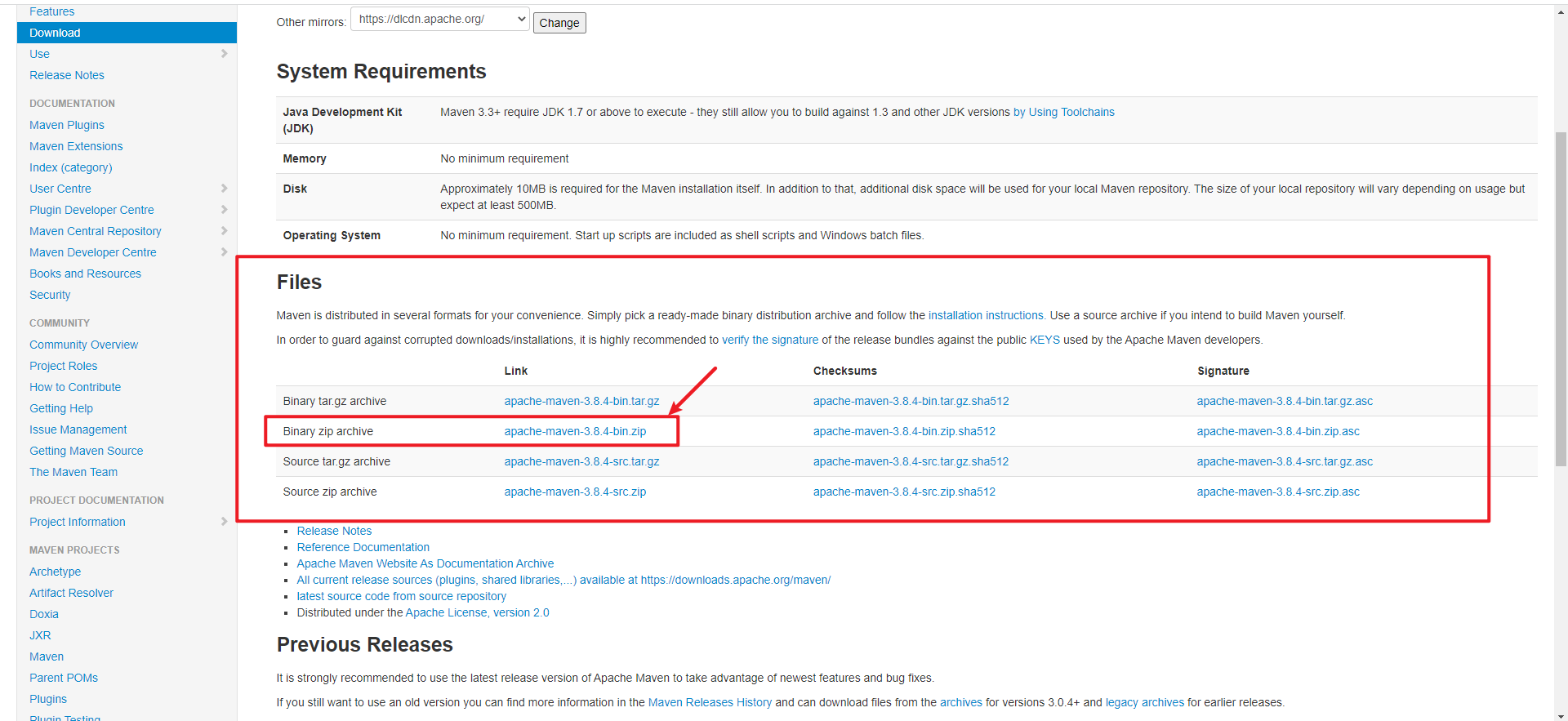1568x721 pixels.
Task: Expand Maven Central Repository chevron
Action: [x=224, y=231]
